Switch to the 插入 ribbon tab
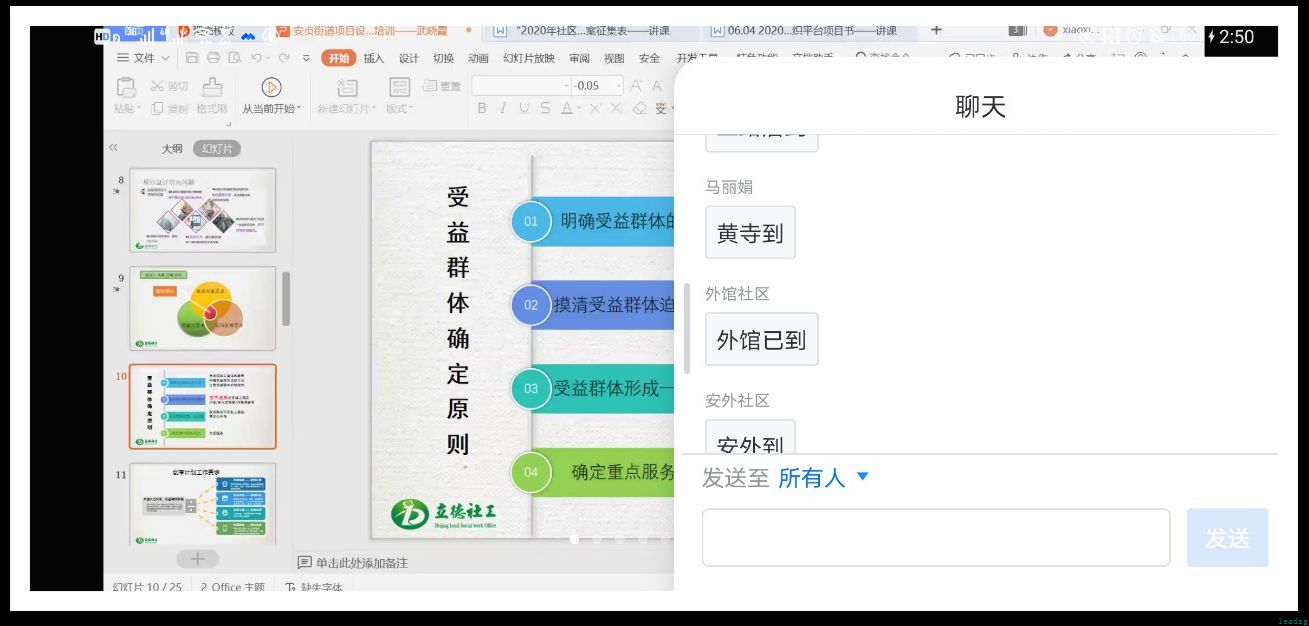Image resolution: width=1309 pixels, height=626 pixels. tap(373, 58)
